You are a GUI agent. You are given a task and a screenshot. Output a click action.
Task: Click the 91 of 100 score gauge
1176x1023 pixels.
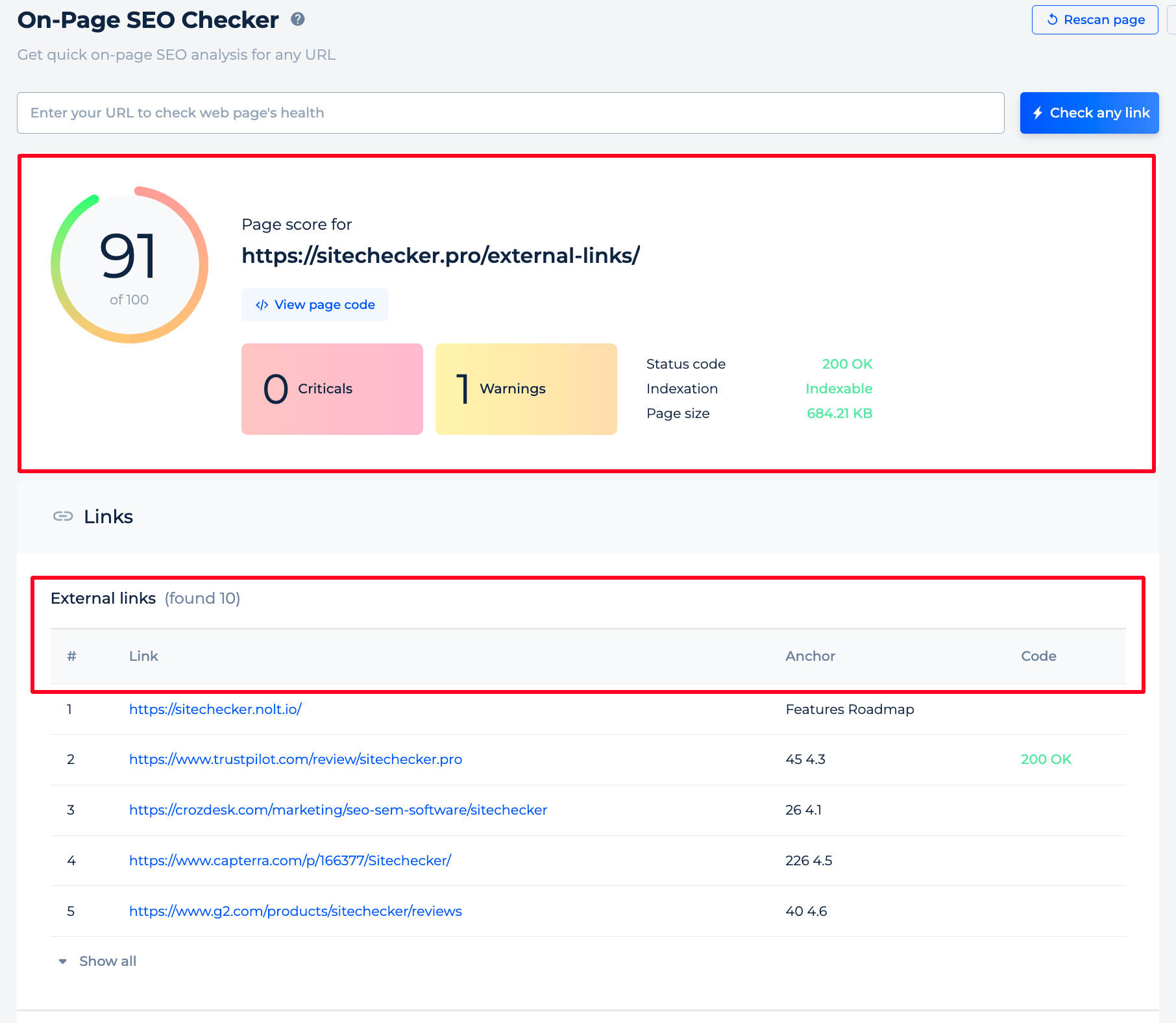click(129, 265)
